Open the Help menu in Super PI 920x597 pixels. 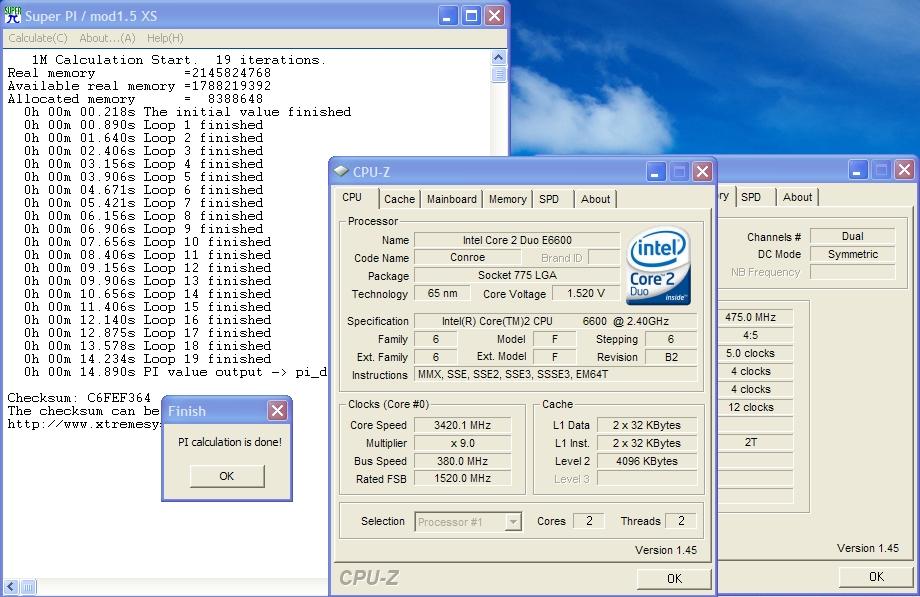coord(165,38)
